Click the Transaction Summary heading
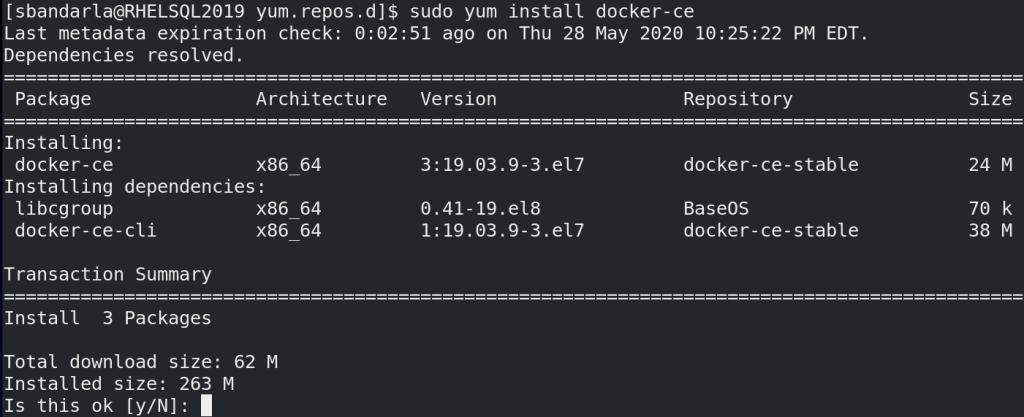Screen dimensions: 1024x417 click(x=108, y=274)
